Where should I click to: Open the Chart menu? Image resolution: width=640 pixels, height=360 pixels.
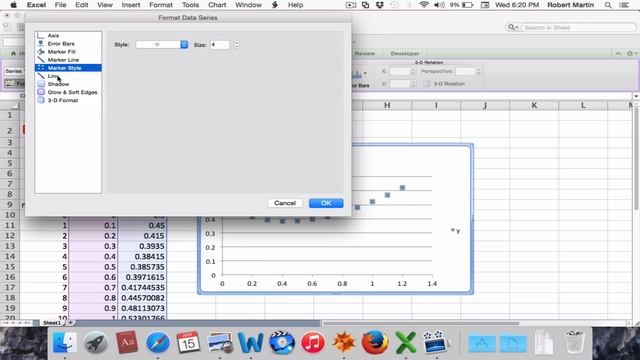click(x=217, y=5)
